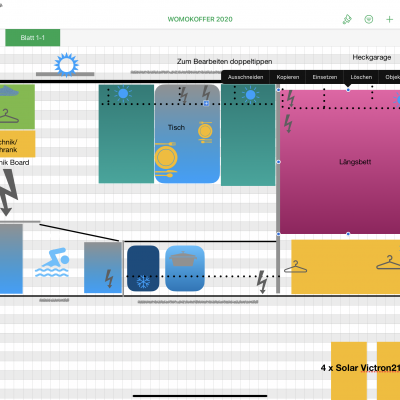Choose Einsetzen from the context menu

[x=325, y=77]
